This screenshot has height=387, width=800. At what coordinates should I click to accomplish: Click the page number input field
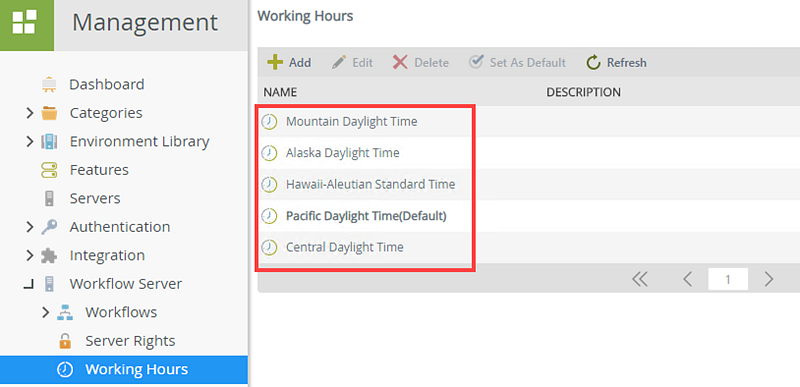(x=728, y=279)
